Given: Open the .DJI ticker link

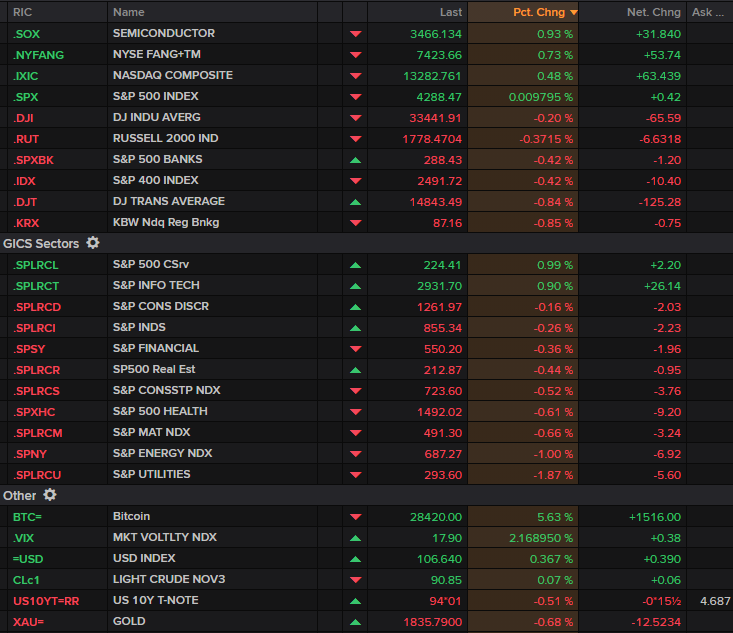Looking at the screenshot, I should (x=23, y=118).
